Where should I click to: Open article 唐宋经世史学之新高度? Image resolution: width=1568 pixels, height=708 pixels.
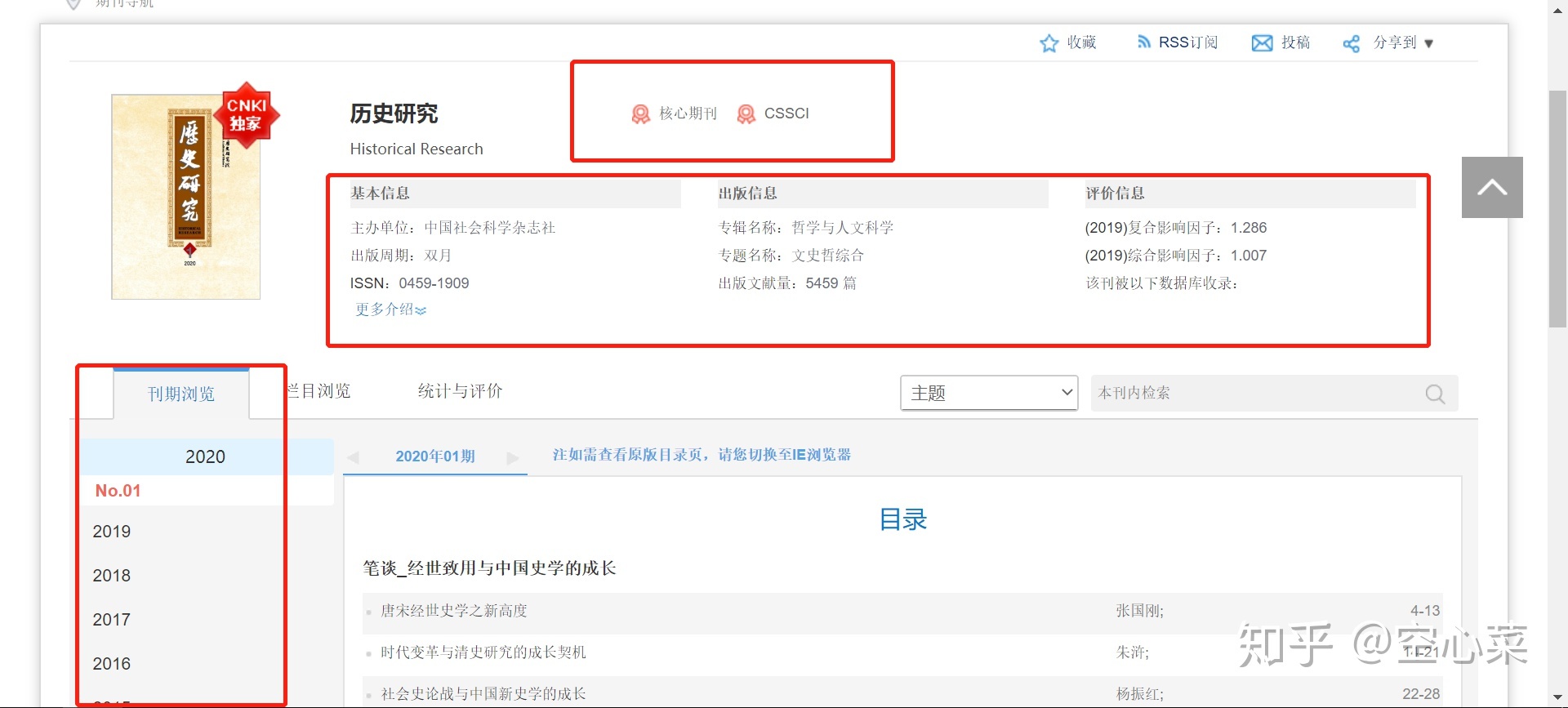[x=454, y=611]
